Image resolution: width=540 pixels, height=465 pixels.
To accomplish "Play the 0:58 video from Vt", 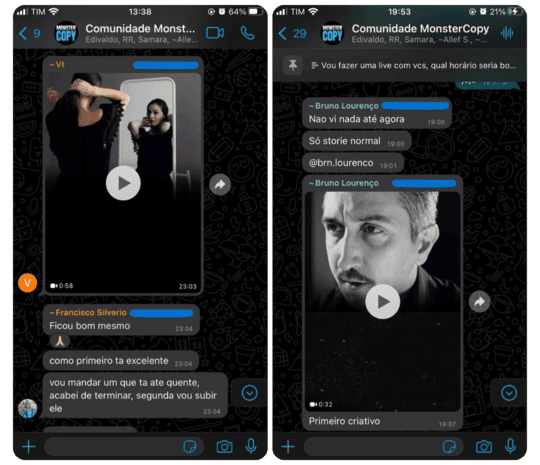I will click(x=123, y=183).
